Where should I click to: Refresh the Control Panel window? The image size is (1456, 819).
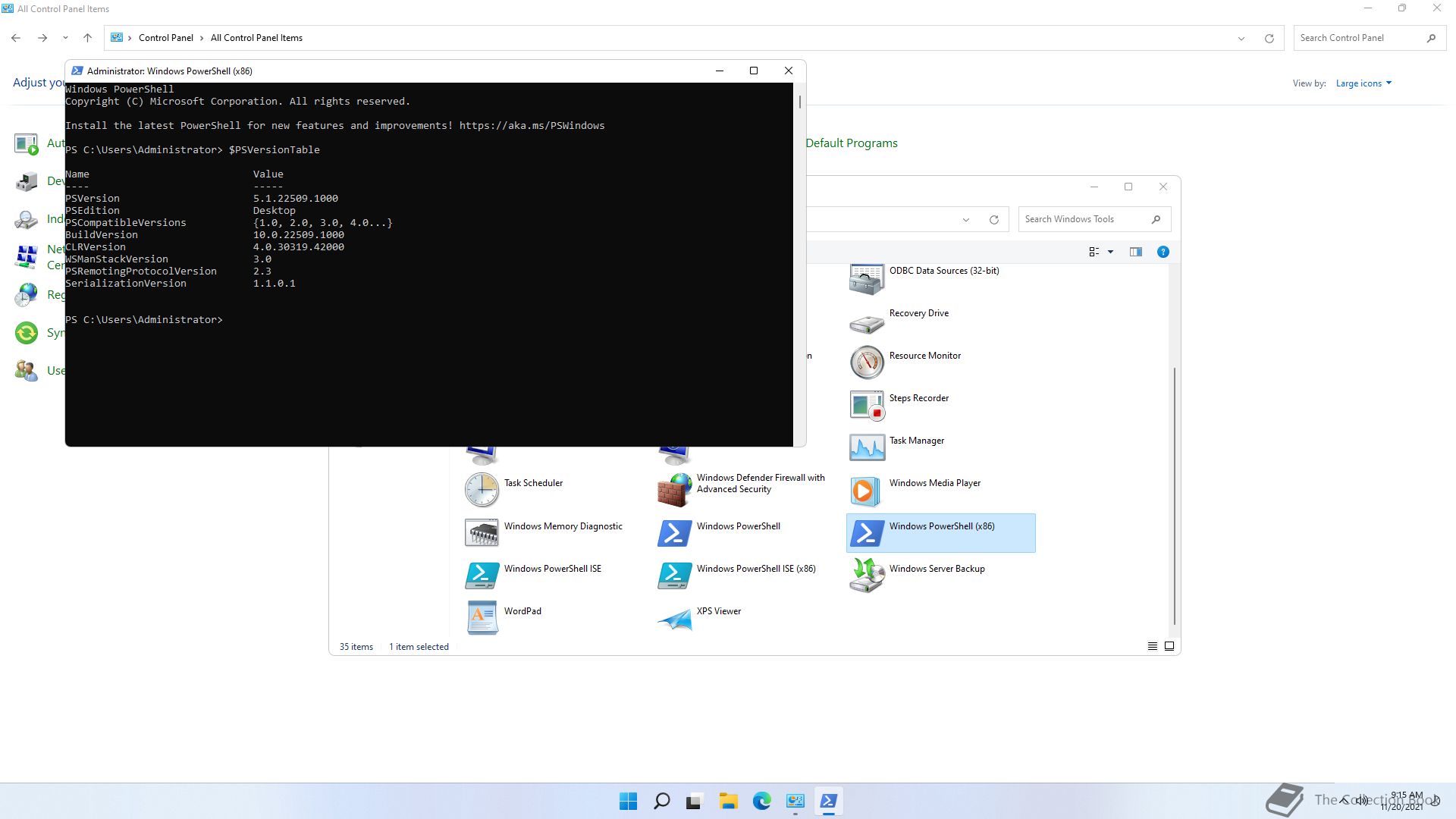click(x=1269, y=38)
